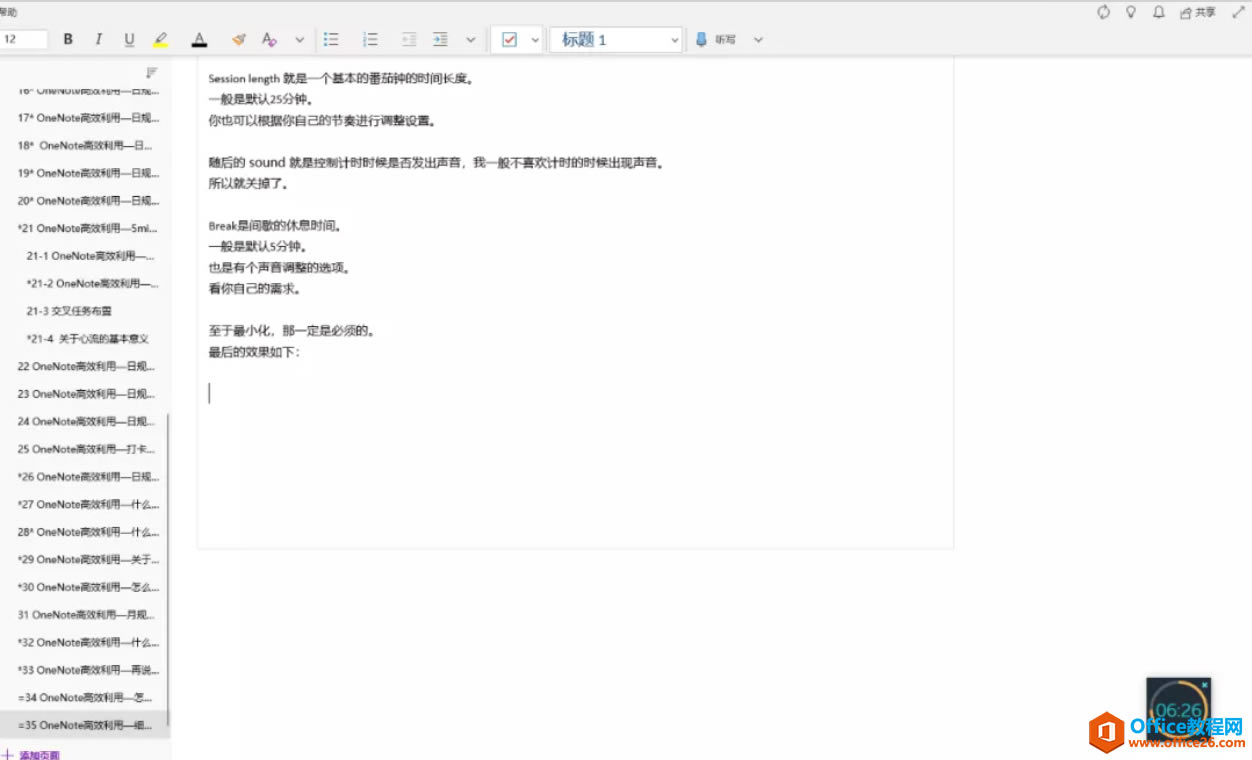The image size is (1252, 760).
Task: Apply underline to the text
Action: click(128, 39)
